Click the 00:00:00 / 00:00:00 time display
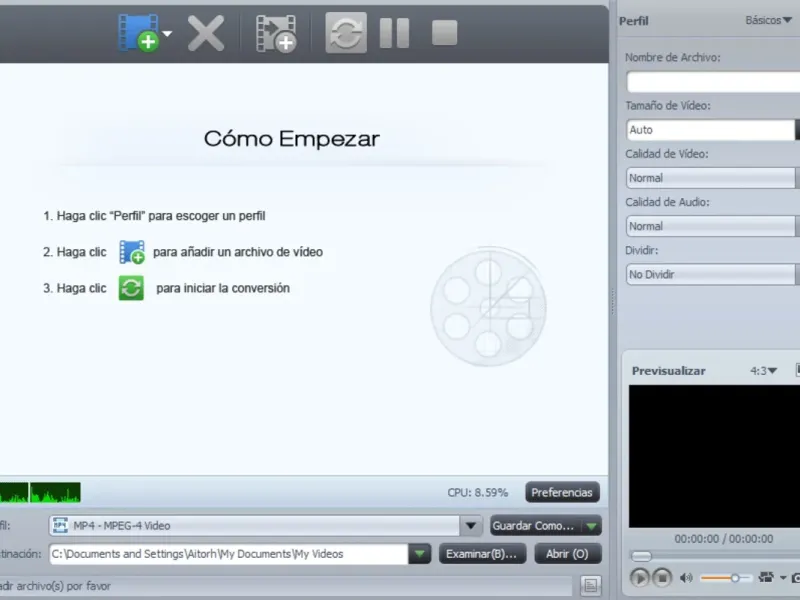Image resolution: width=800 pixels, height=600 pixels. click(723, 539)
